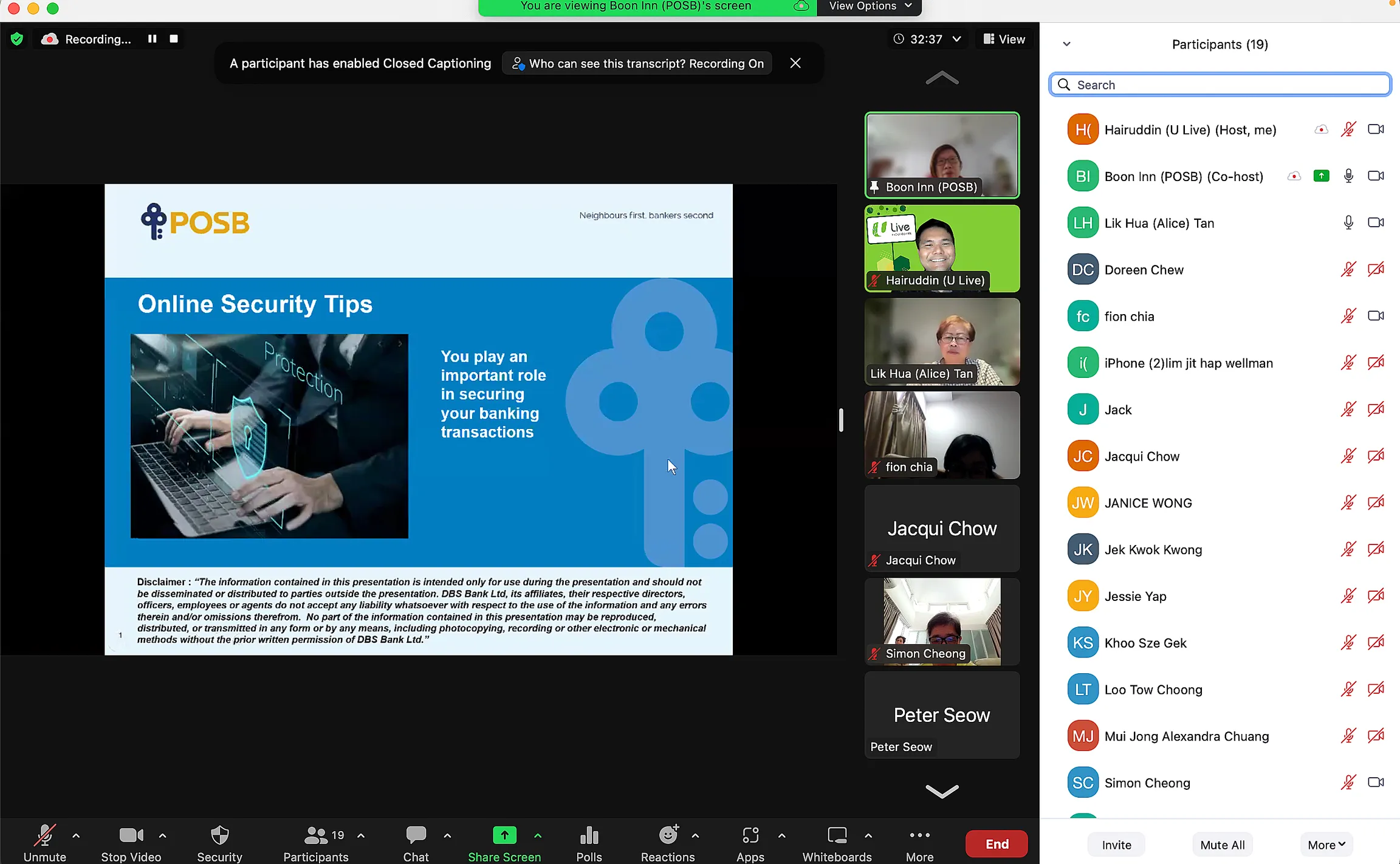Select fion chia video thumbnail
The width and height of the screenshot is (1400, 864).
click(x=942, y=435)
